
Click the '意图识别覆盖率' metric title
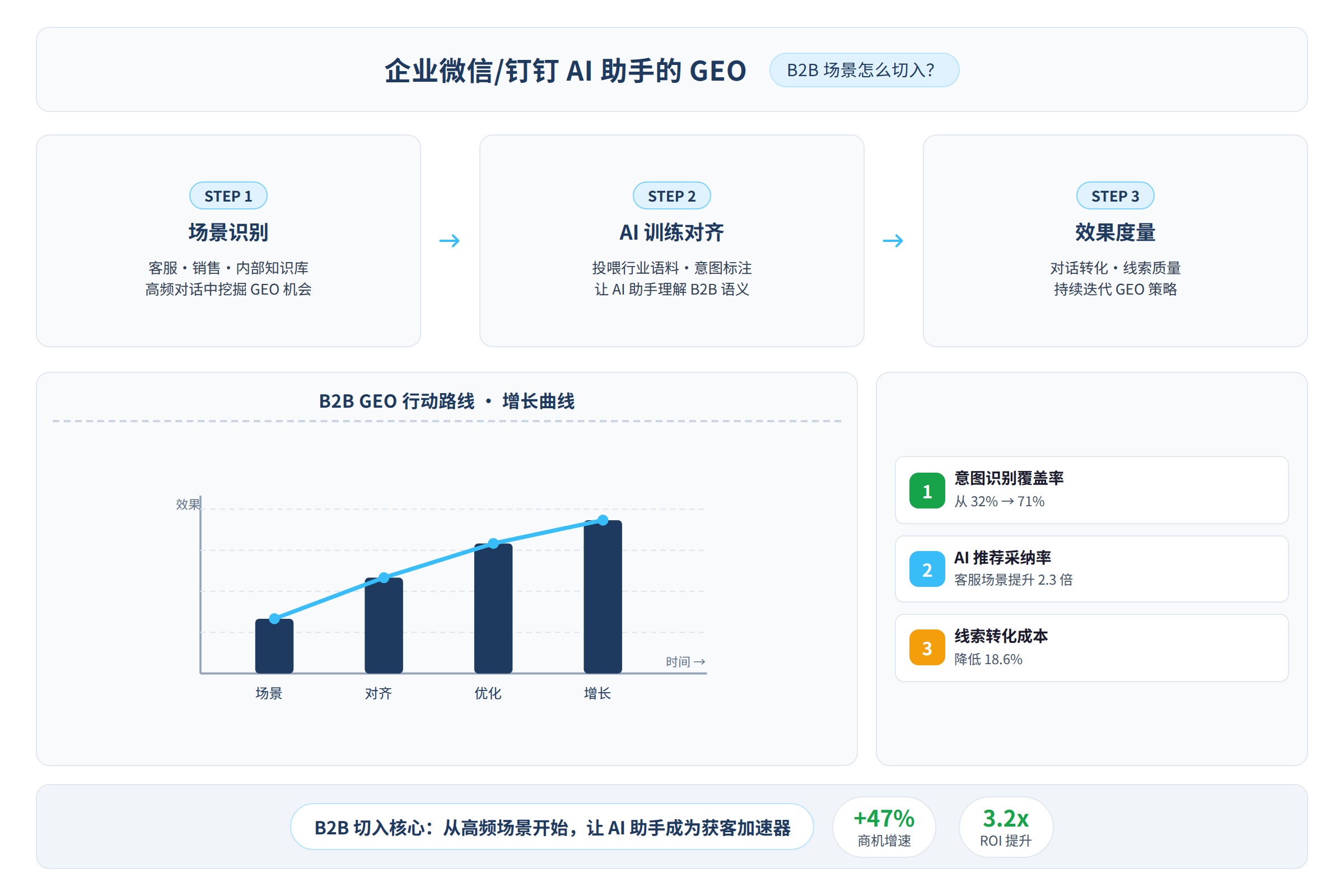[x=1009, y=478]
